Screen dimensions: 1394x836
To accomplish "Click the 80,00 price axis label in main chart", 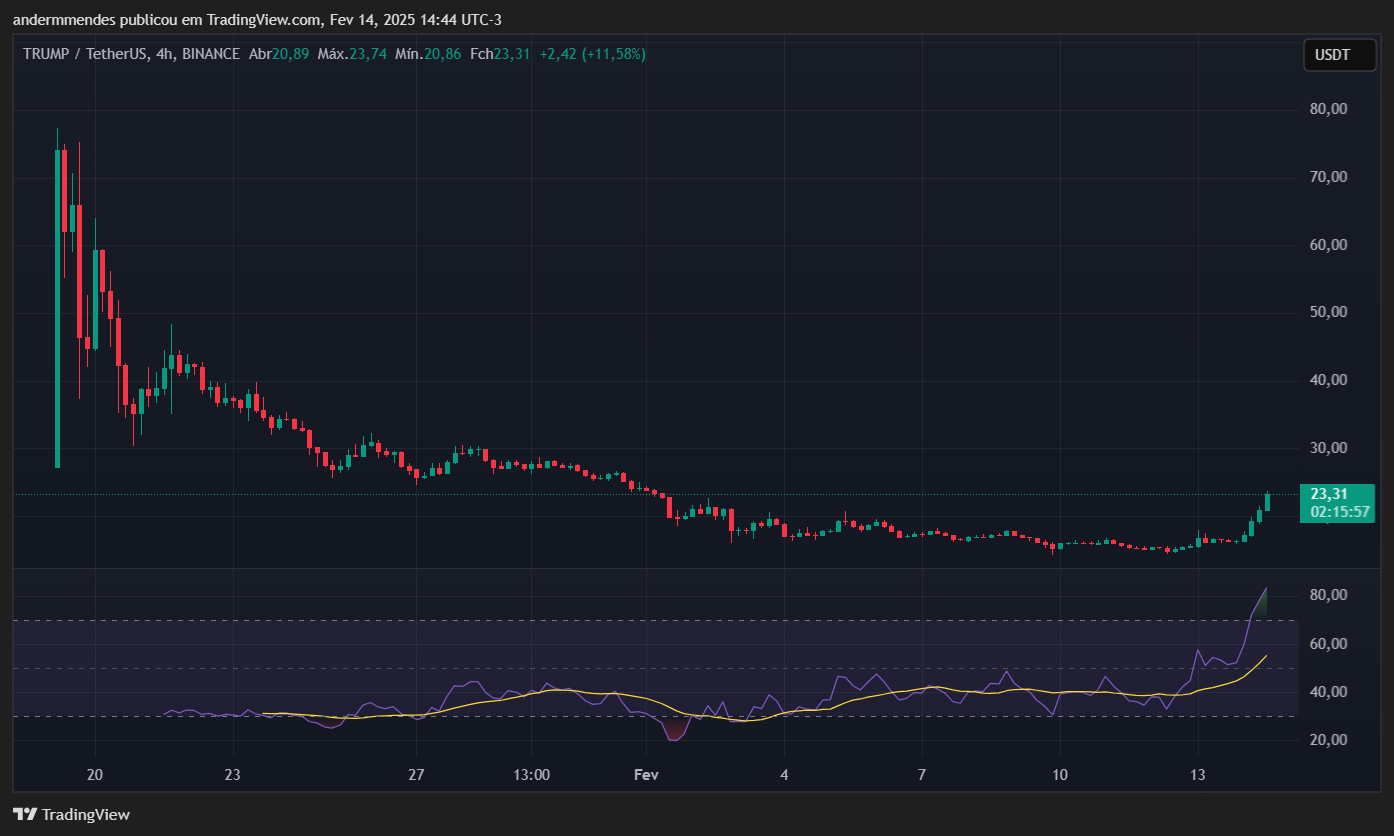I will pos(1329,109).
